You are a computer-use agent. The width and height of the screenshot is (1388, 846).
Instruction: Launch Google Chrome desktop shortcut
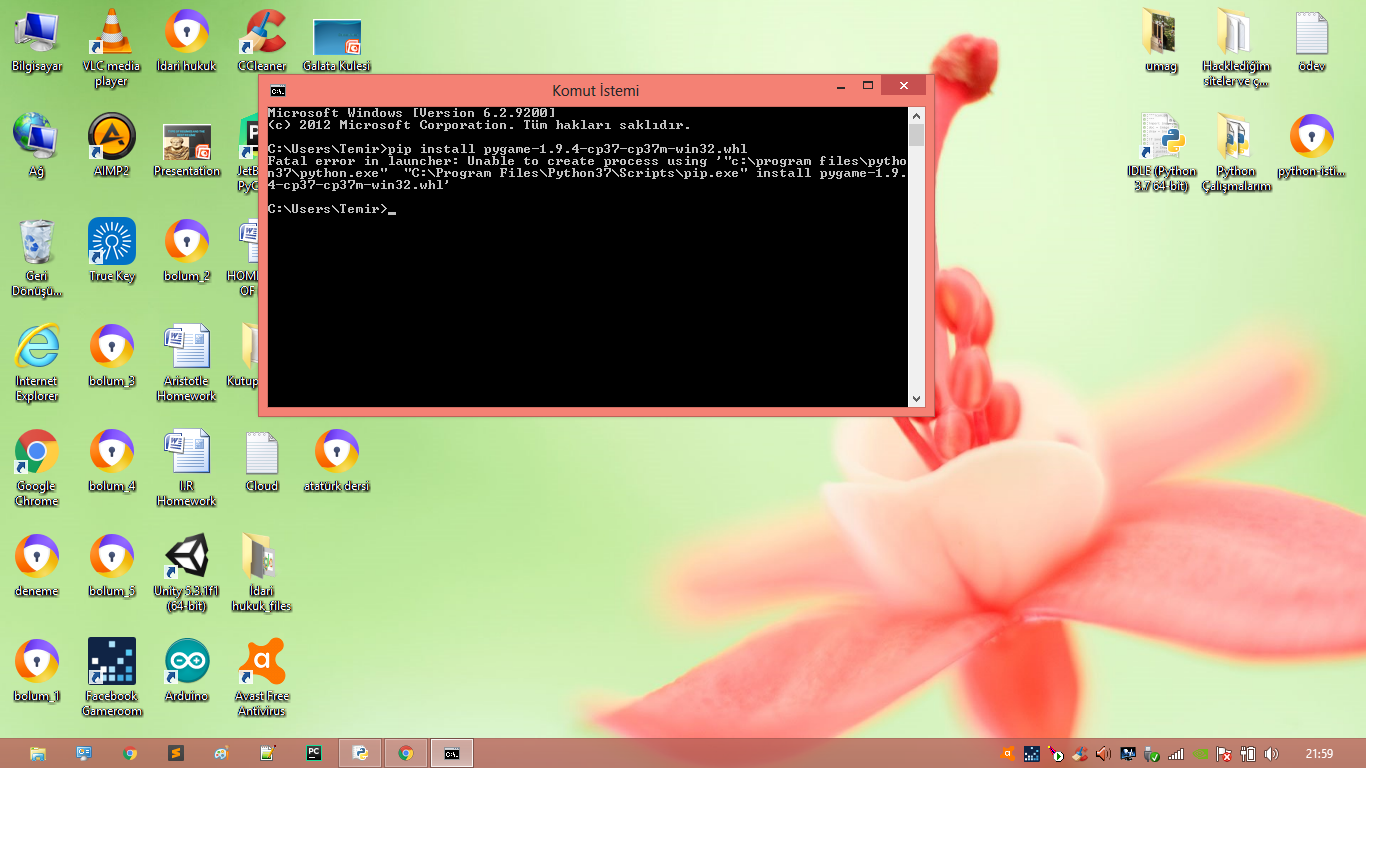click(36, 467)
